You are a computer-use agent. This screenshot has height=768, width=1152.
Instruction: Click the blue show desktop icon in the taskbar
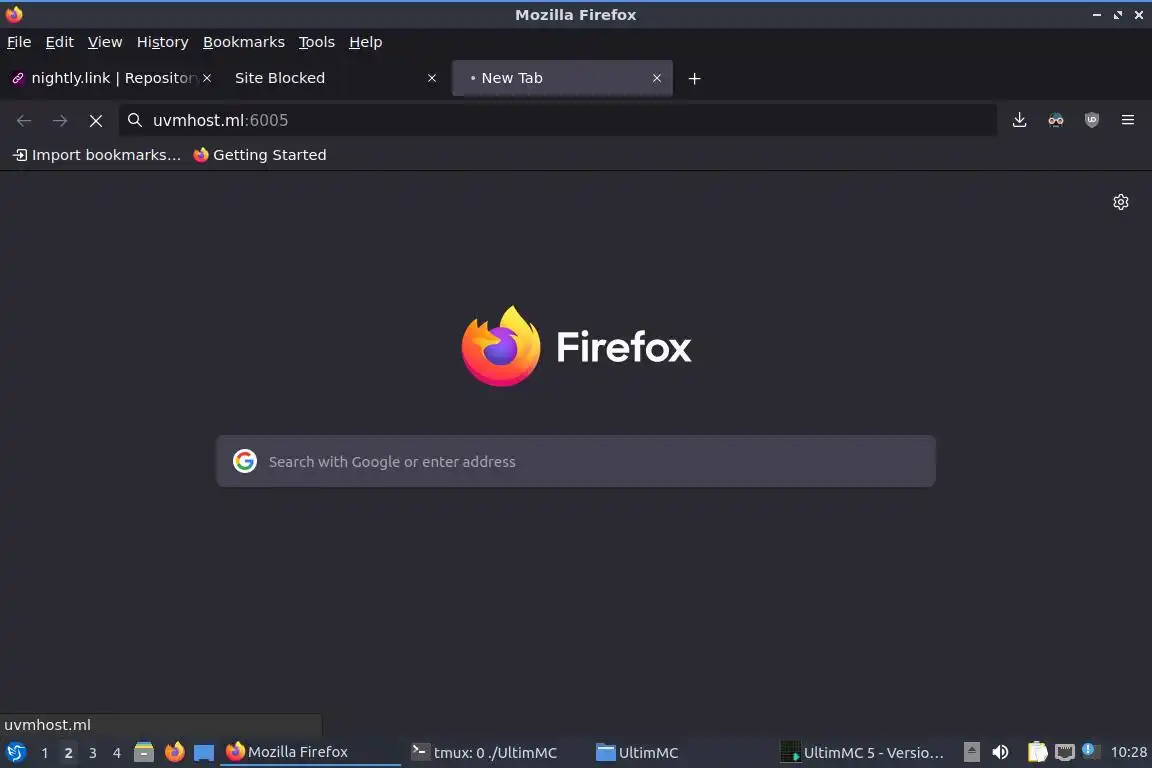point(204,753)
